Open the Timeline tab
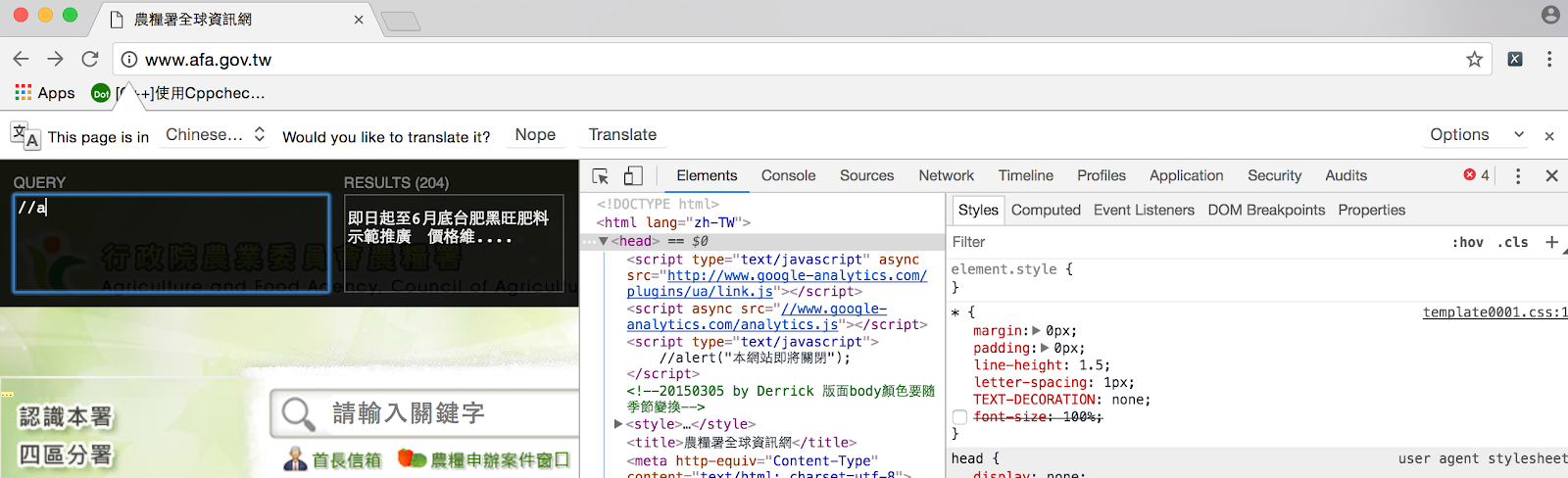 click(x=1026, y=175)
